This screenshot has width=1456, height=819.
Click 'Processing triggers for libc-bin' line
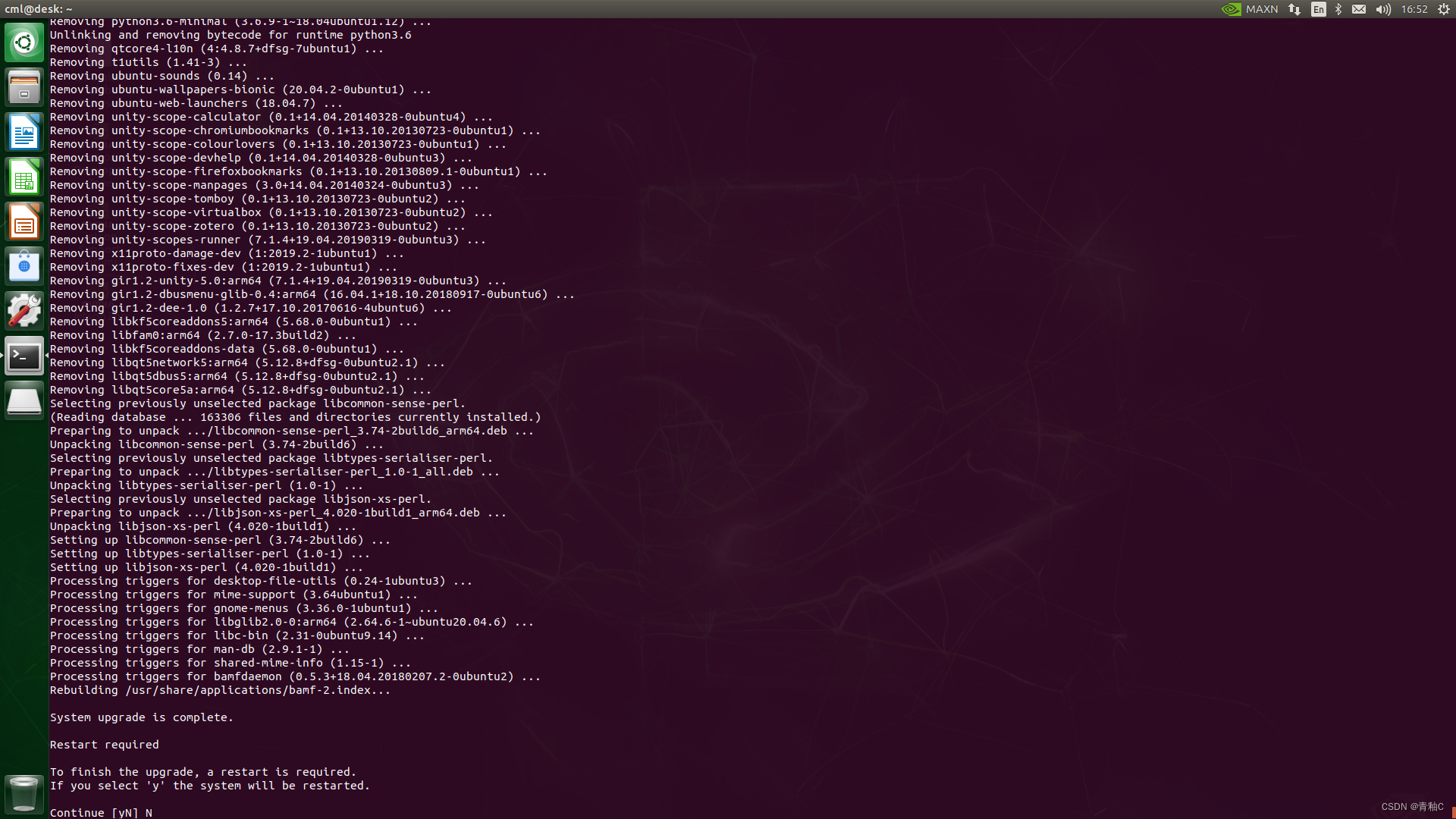pos(237,635)
